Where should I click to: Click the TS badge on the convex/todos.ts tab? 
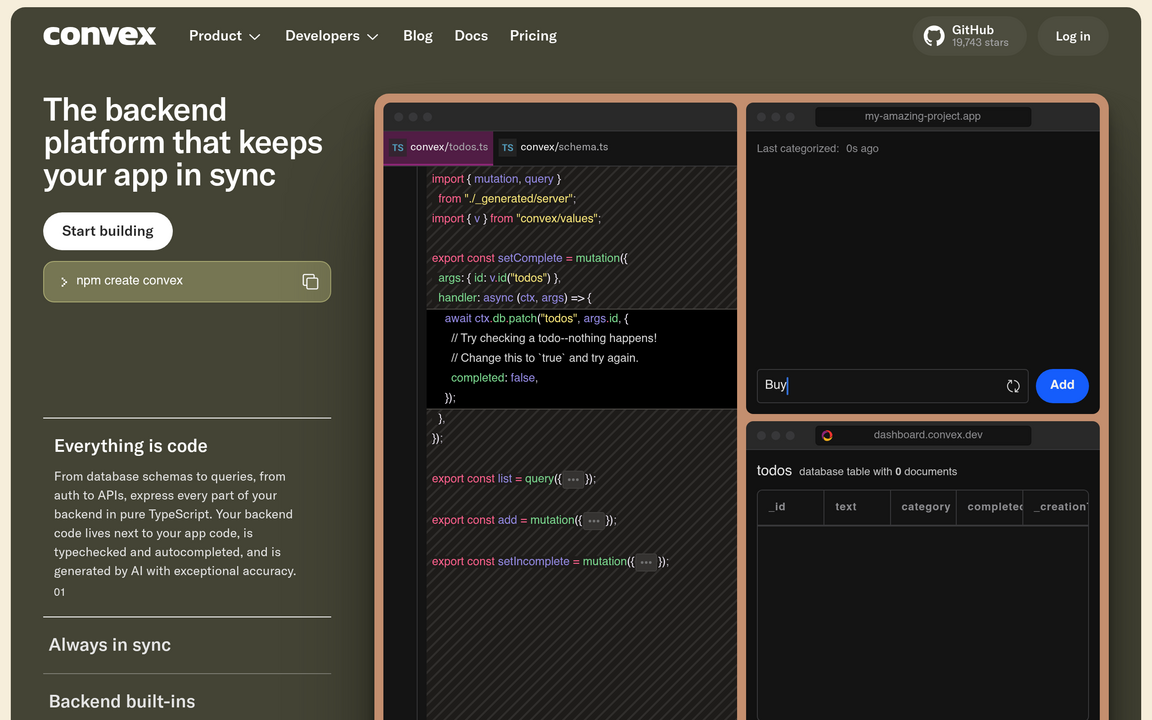pyautogui.click(x=398, y=146)
